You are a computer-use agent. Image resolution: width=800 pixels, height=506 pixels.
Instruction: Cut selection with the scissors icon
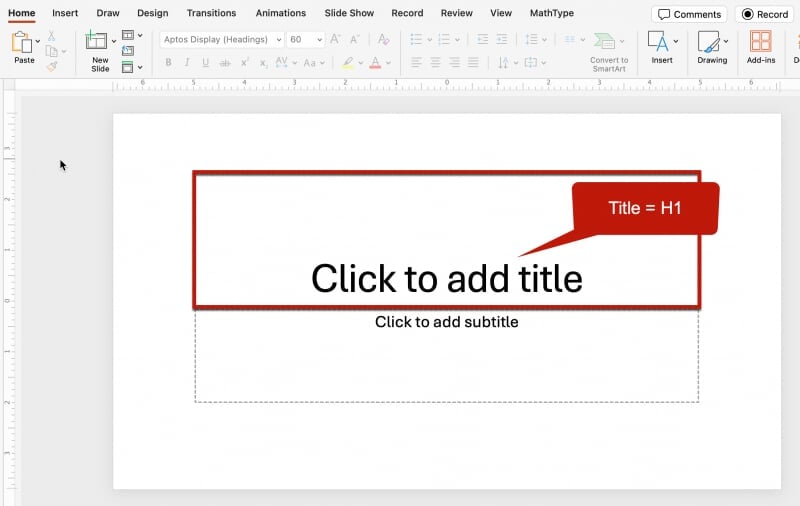[x=51, y=36]
